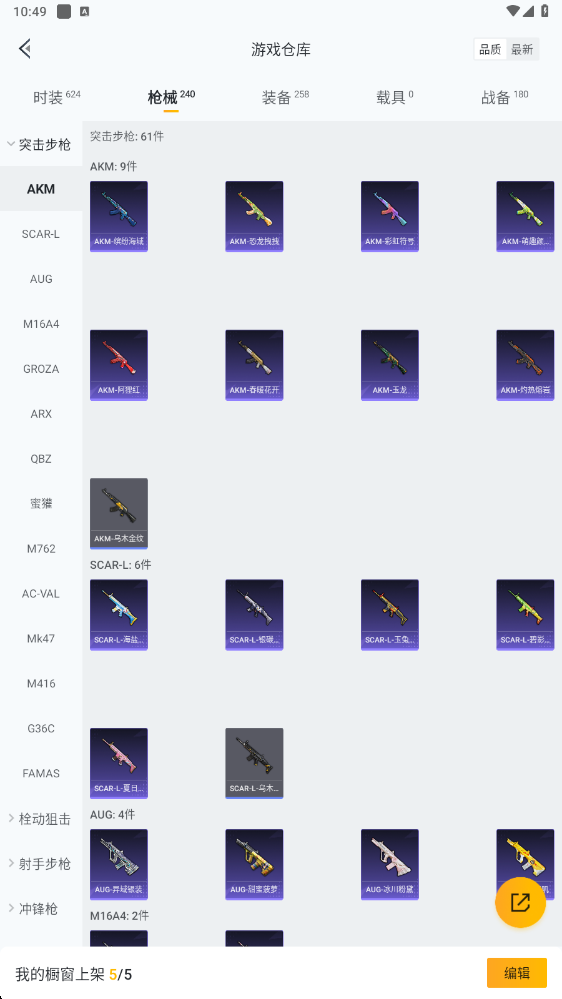Select the AKM-彩虹符号 skin card

coord(390,217)
